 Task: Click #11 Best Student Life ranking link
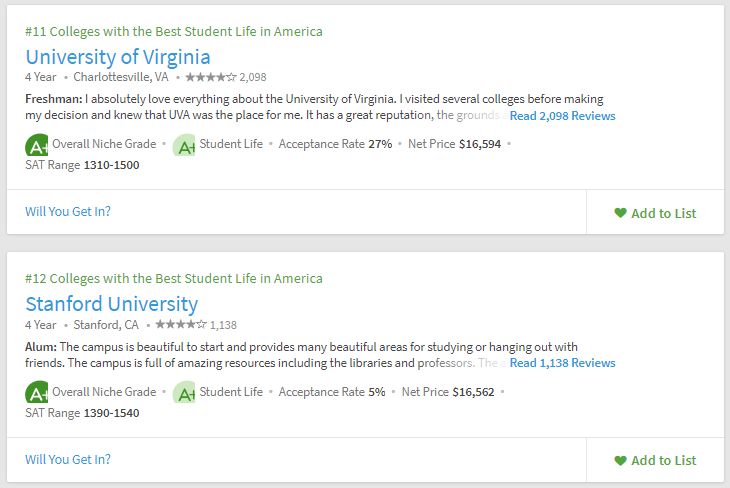point(174,31)
